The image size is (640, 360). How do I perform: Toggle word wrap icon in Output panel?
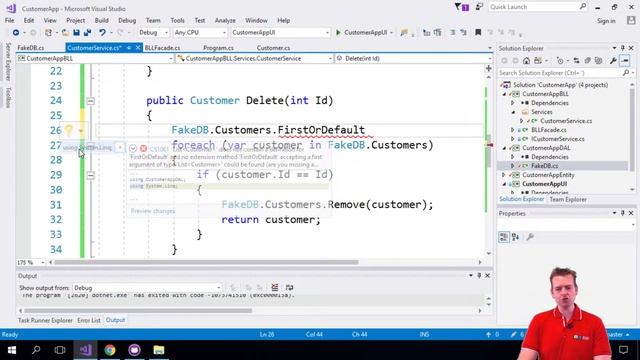pyautogui.click(x=289, y=287)
